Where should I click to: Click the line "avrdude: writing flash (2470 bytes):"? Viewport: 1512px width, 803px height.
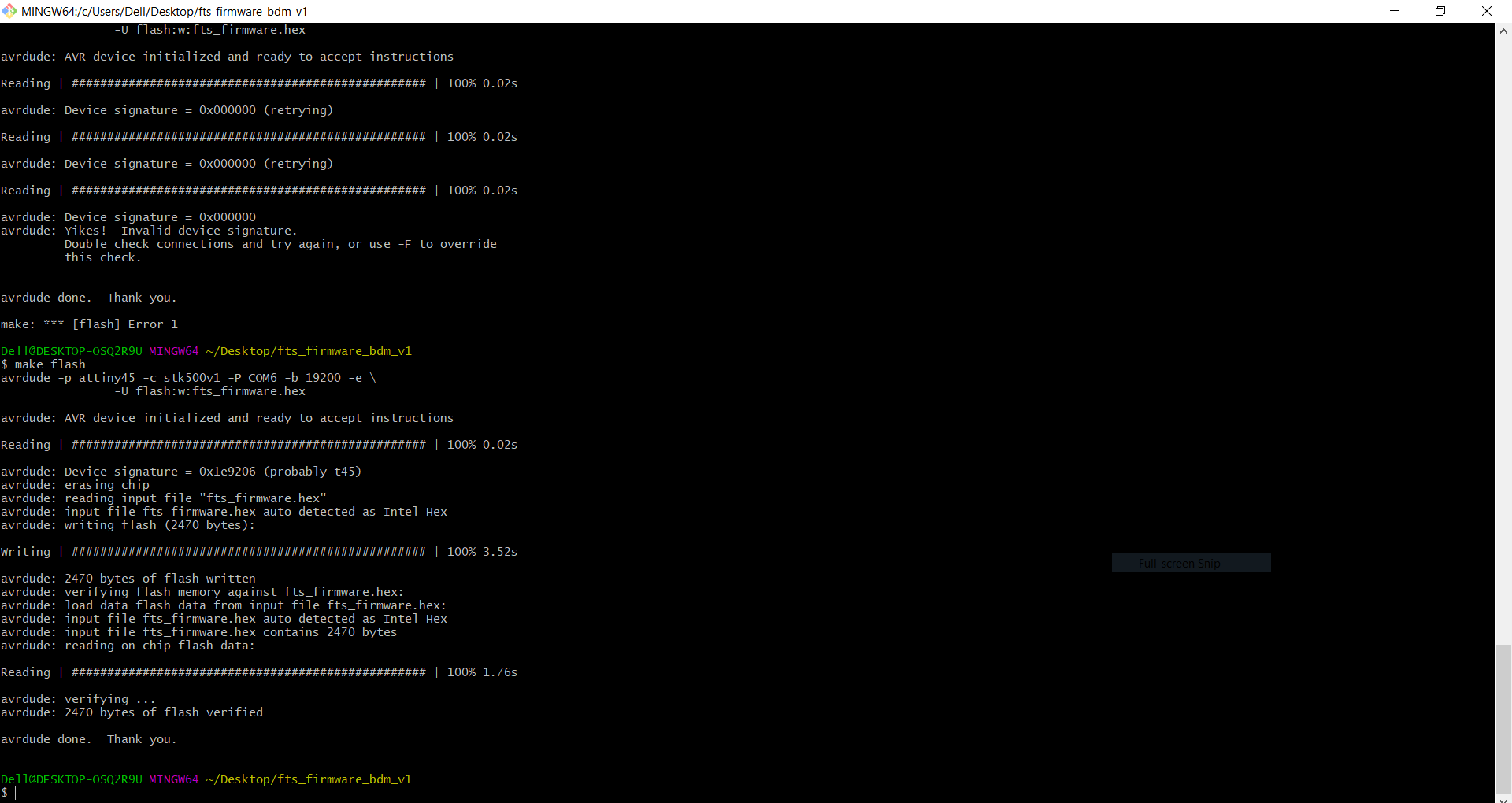(128, 525)
